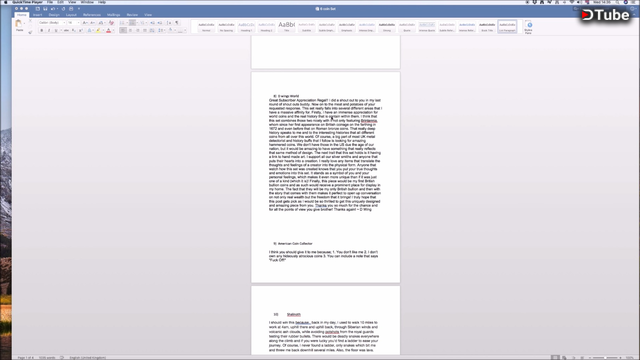This screenshot has width=640, height=360.
Task: Apply superscript formatting
Action: [x=81, y=31]
